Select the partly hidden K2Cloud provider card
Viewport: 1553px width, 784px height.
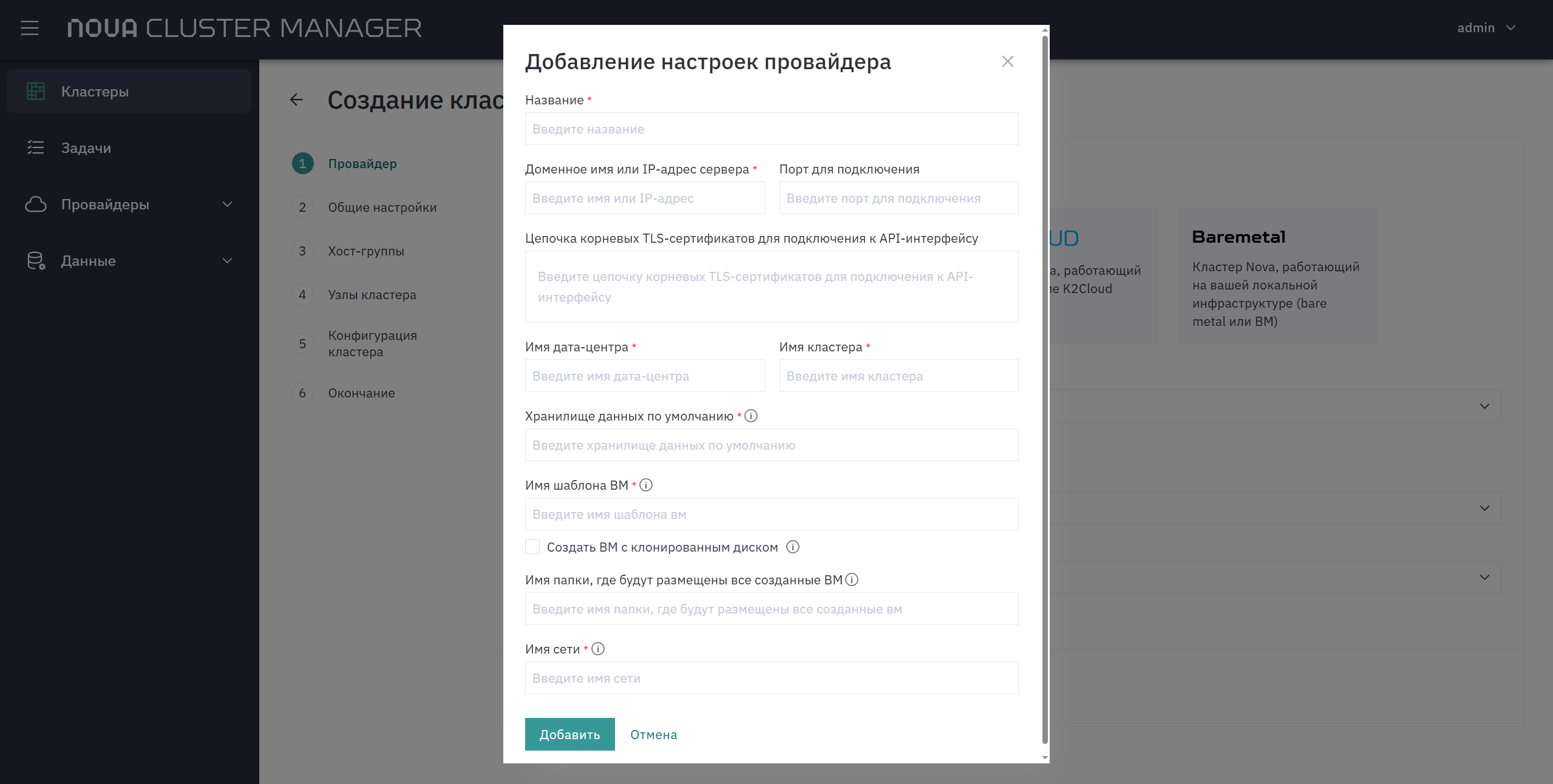(1104, 275)
